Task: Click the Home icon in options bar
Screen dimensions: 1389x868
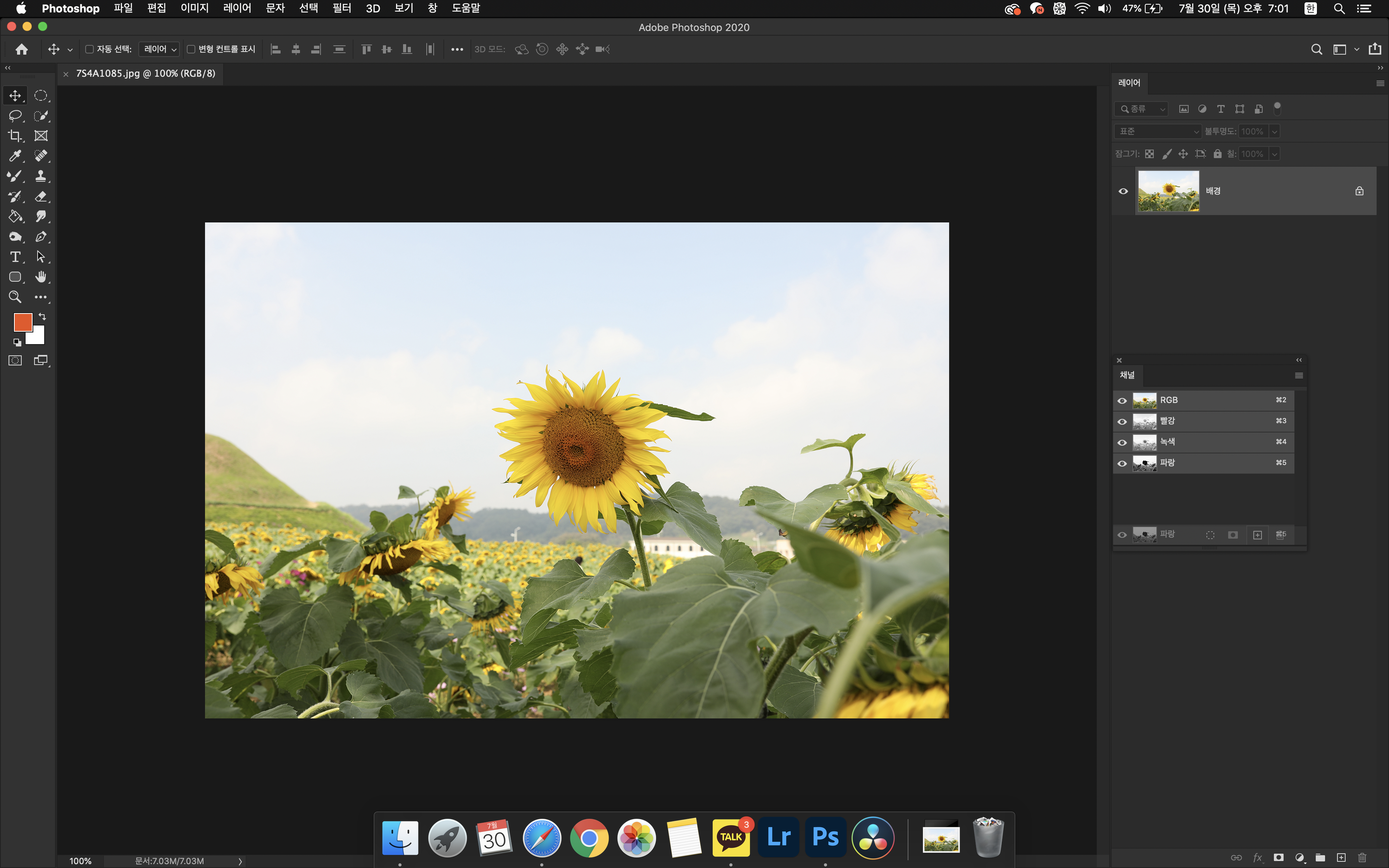Action: tap(22, 49)
